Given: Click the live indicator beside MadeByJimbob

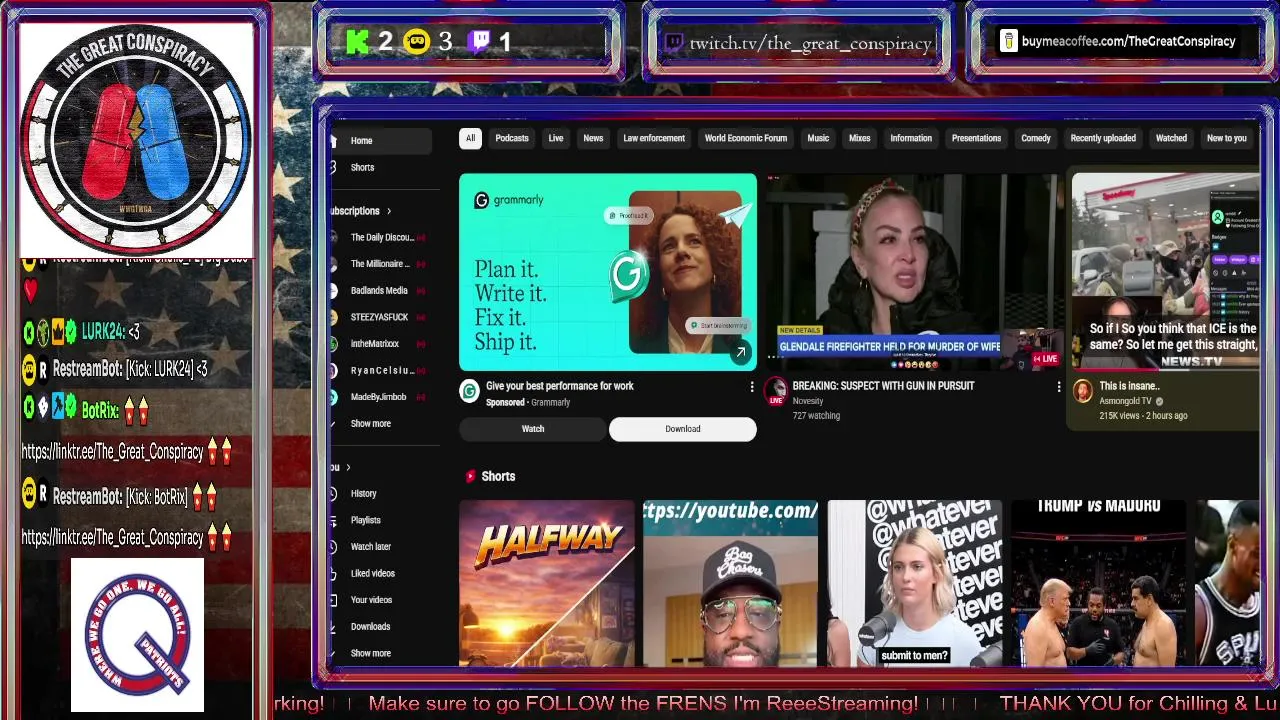Looking at the screenshot, I should (421, 397).
